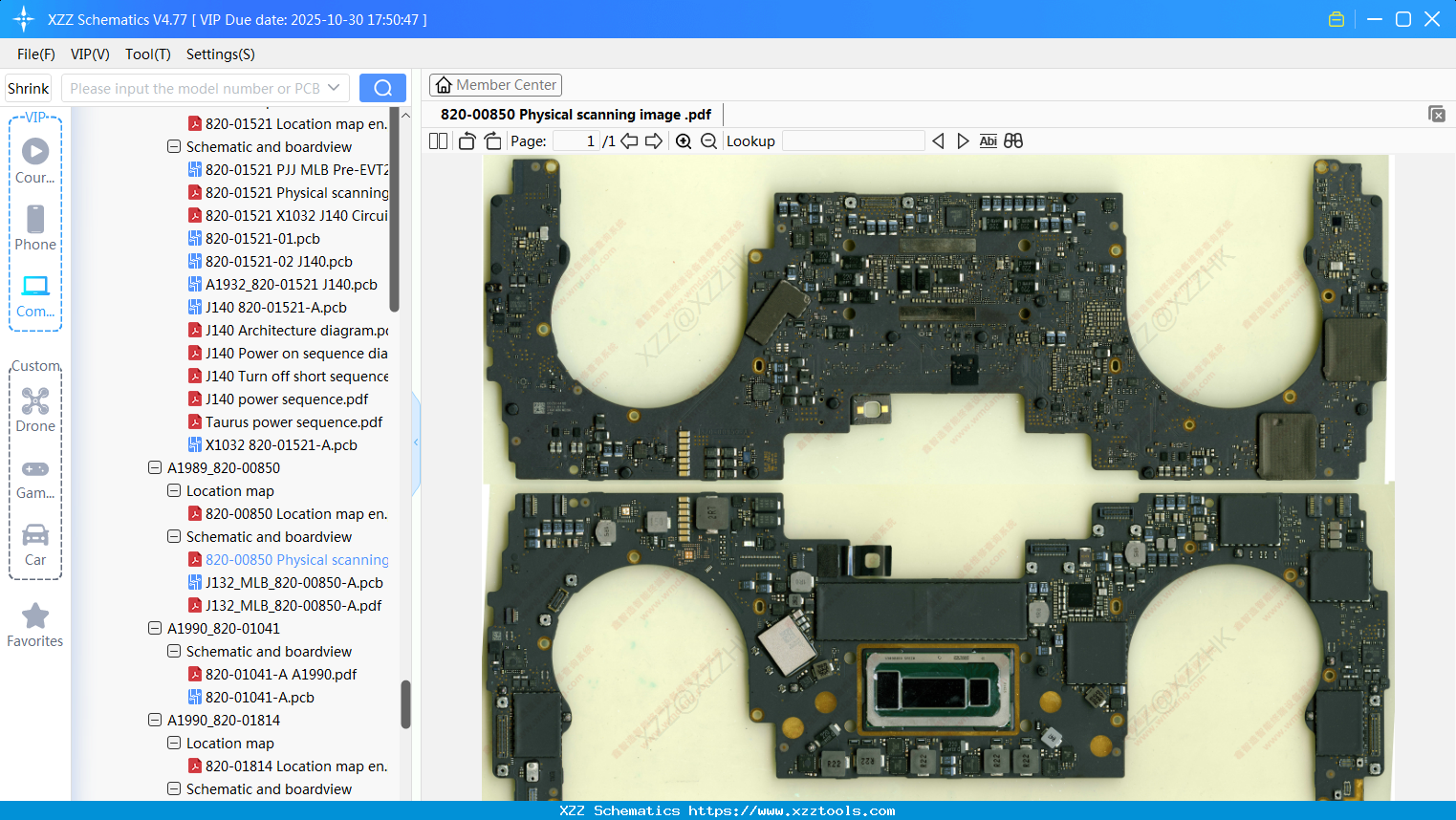Open the Car category
Screen dimensions: 1456x820
(35, 545)
